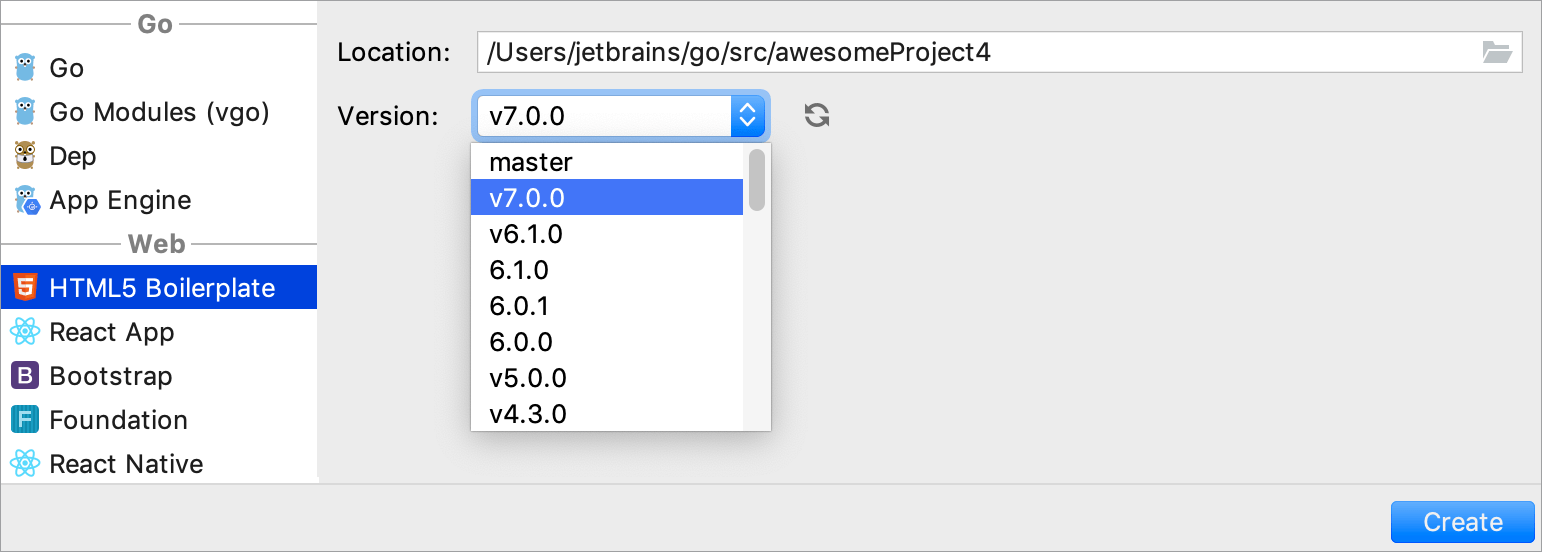The height and width of the screenshot is (552, 1542).
Task: Click the React Native atom icon
Action: click(25, 464)
